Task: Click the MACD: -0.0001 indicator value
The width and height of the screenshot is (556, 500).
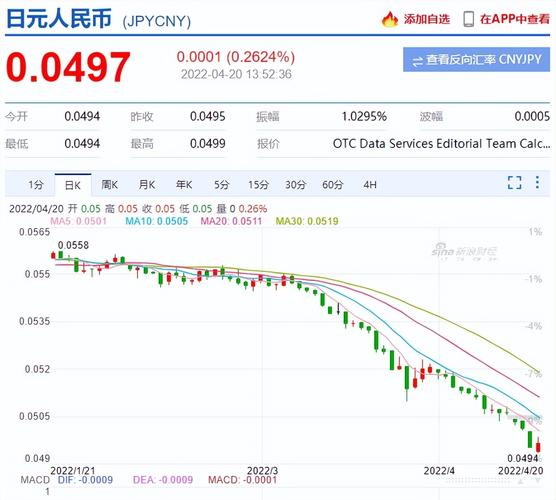Action: (x=243, y=480)
